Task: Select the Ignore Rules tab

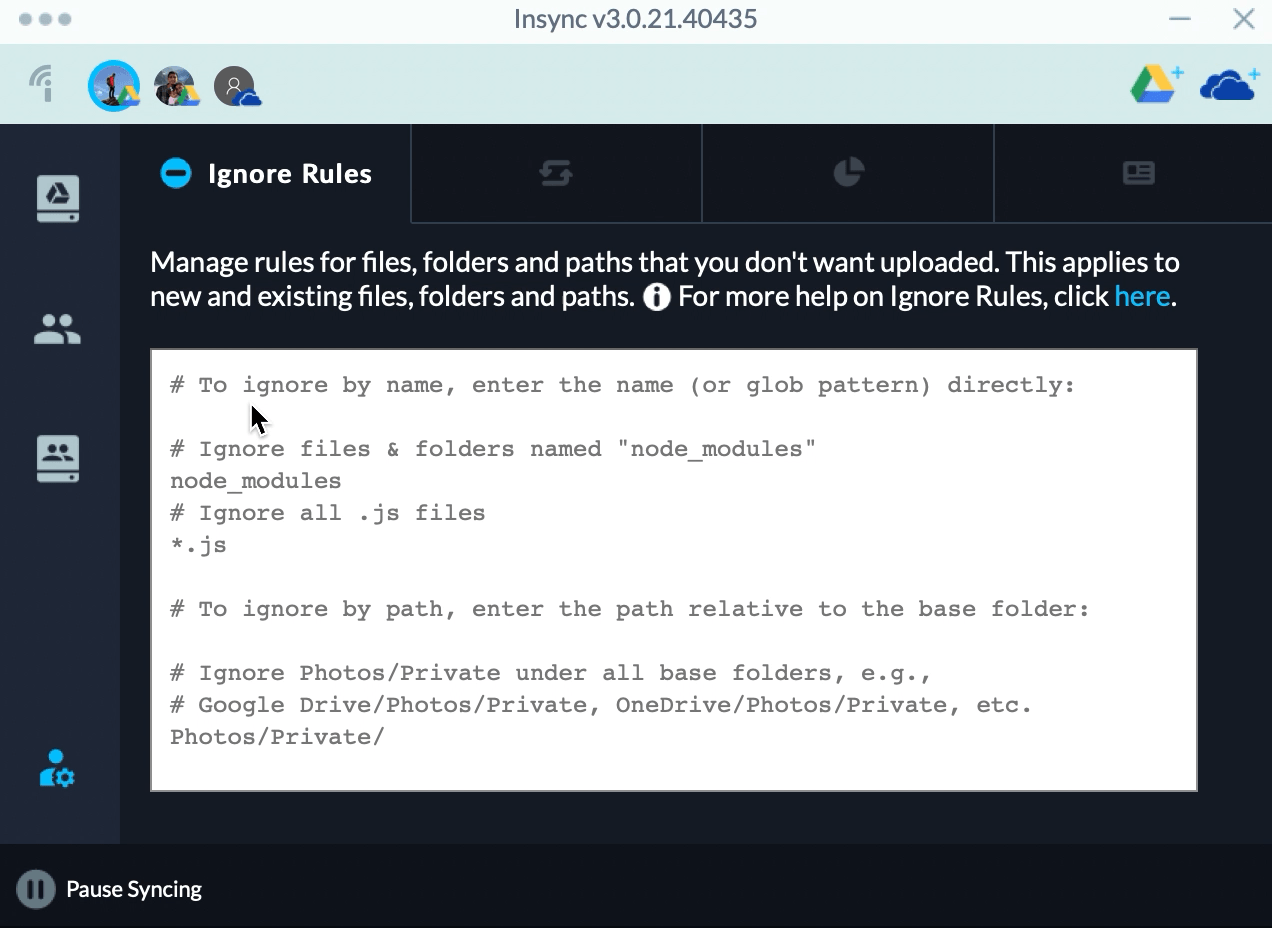Action: click(266, 174)
